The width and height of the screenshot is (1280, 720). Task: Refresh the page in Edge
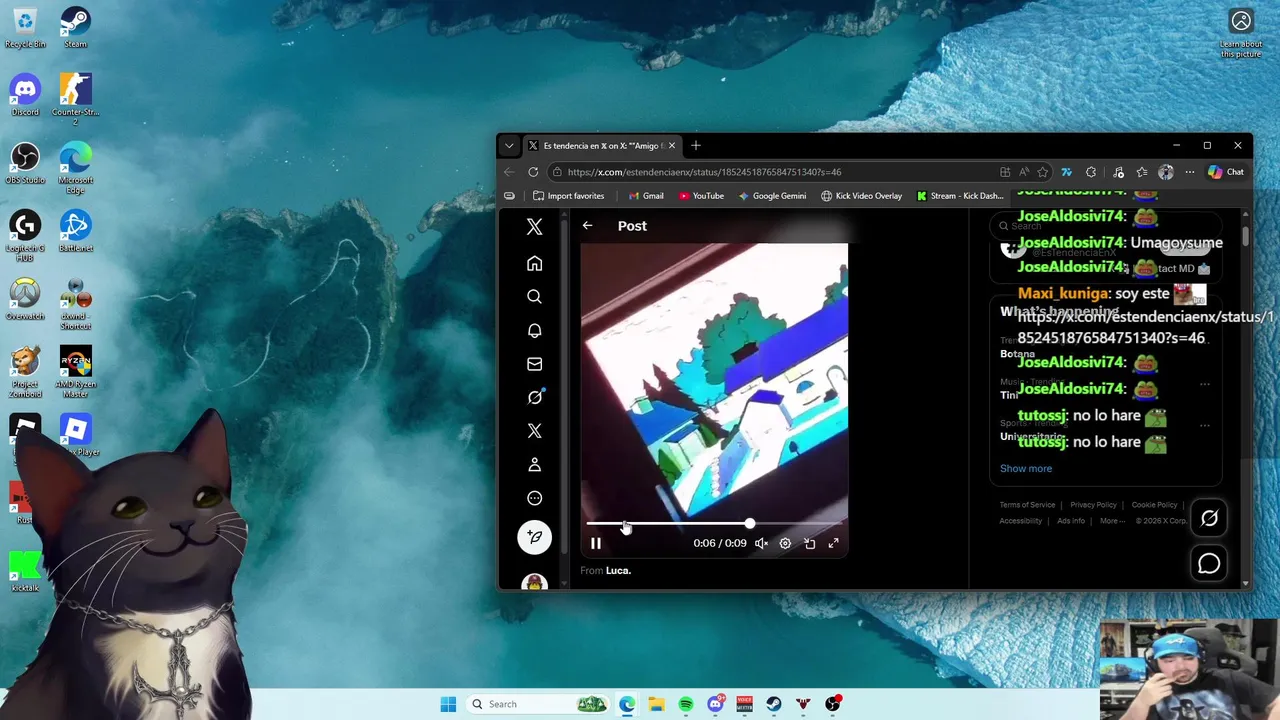pos(533,172)
